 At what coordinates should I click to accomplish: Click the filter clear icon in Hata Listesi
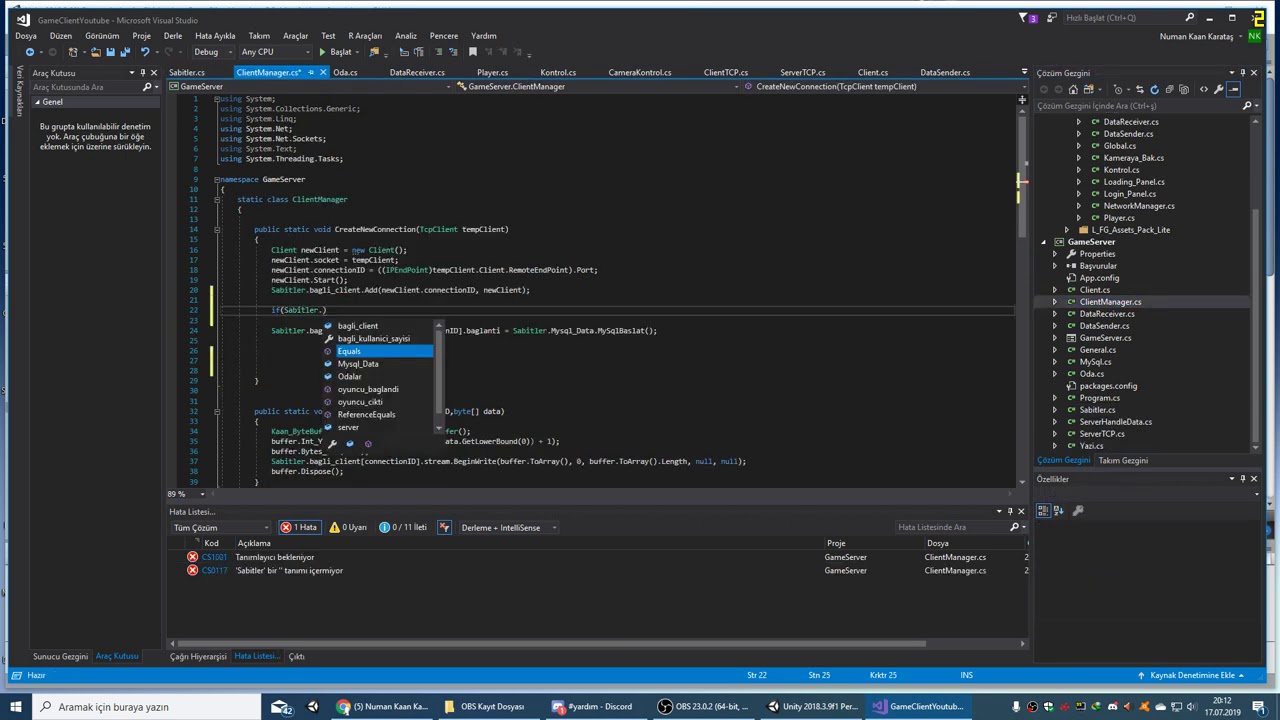point(444,527)
